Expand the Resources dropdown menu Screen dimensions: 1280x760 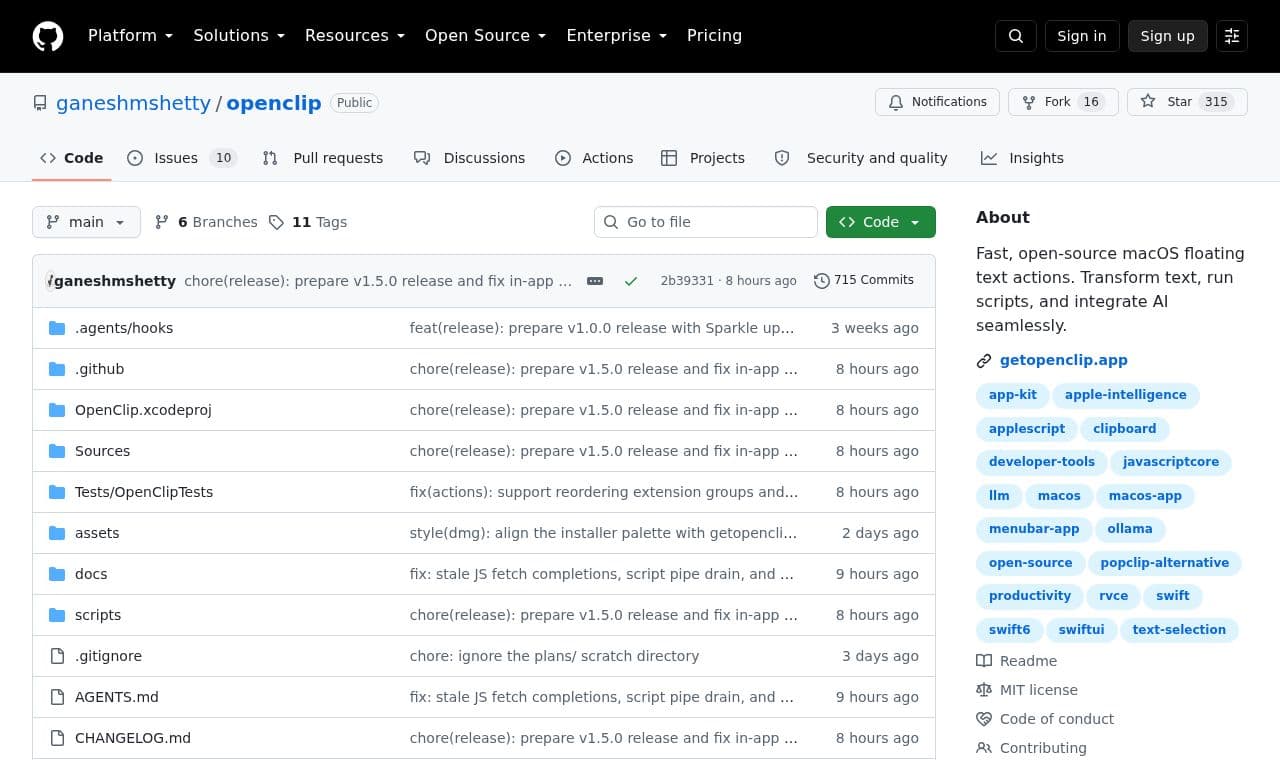click(x=355, y=36)
